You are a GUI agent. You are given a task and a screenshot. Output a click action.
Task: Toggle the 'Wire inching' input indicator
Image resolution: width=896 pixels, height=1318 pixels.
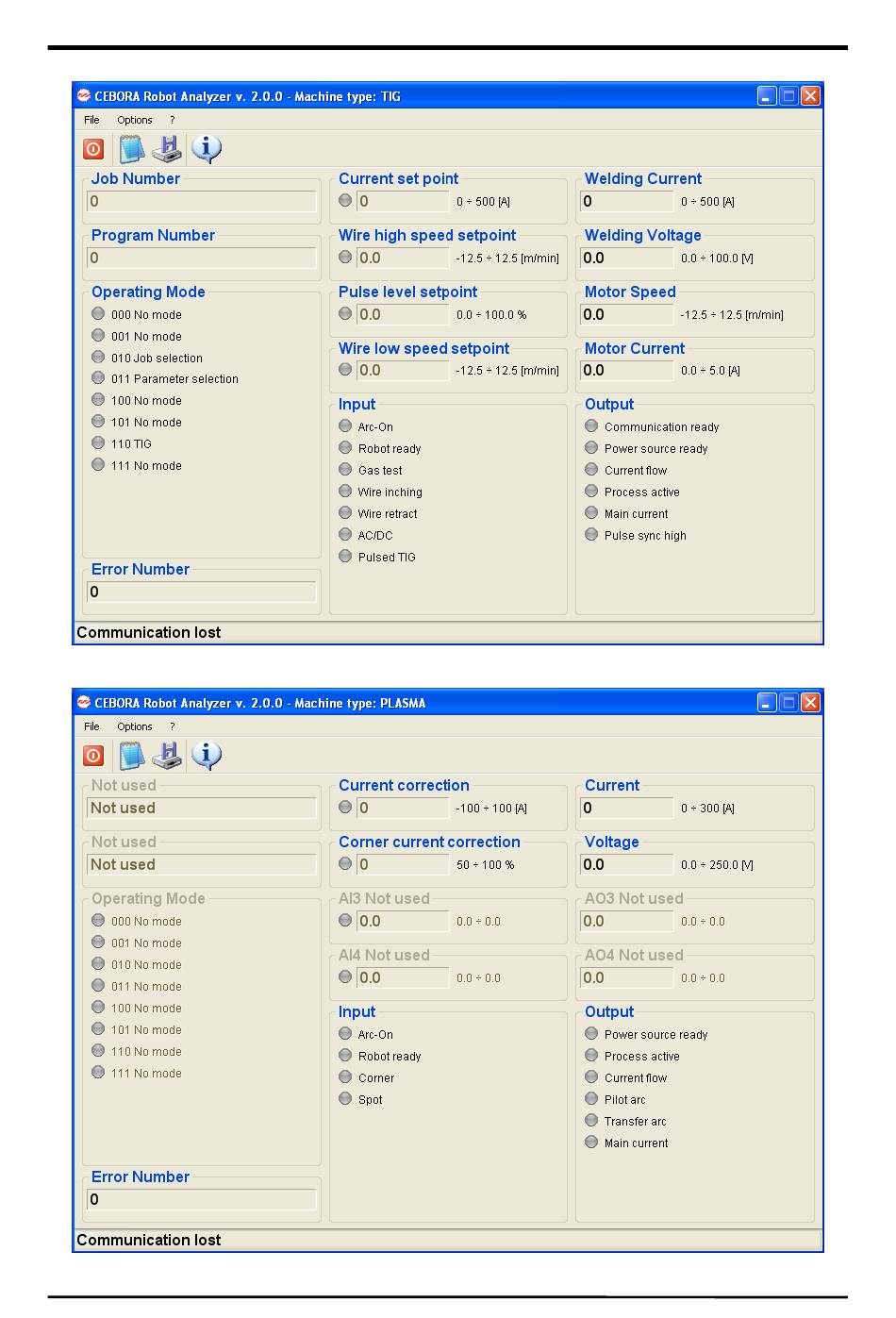[345, 492]
